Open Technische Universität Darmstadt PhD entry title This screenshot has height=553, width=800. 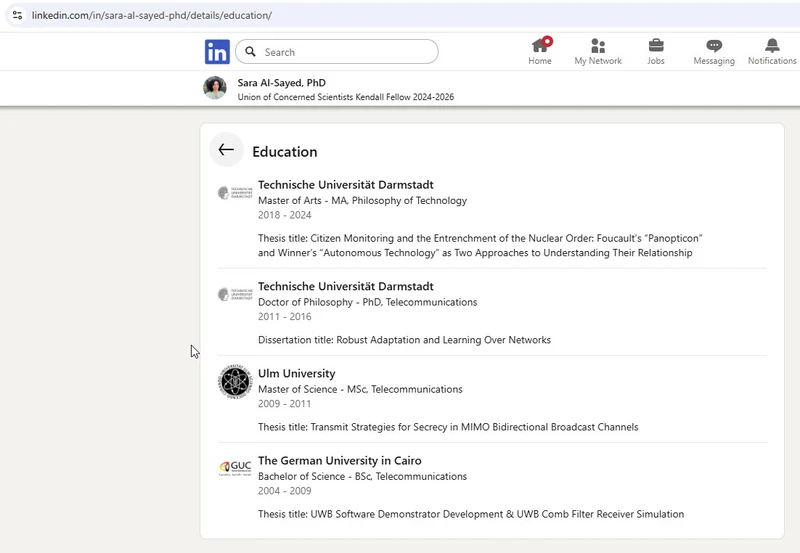pos(345,286)
